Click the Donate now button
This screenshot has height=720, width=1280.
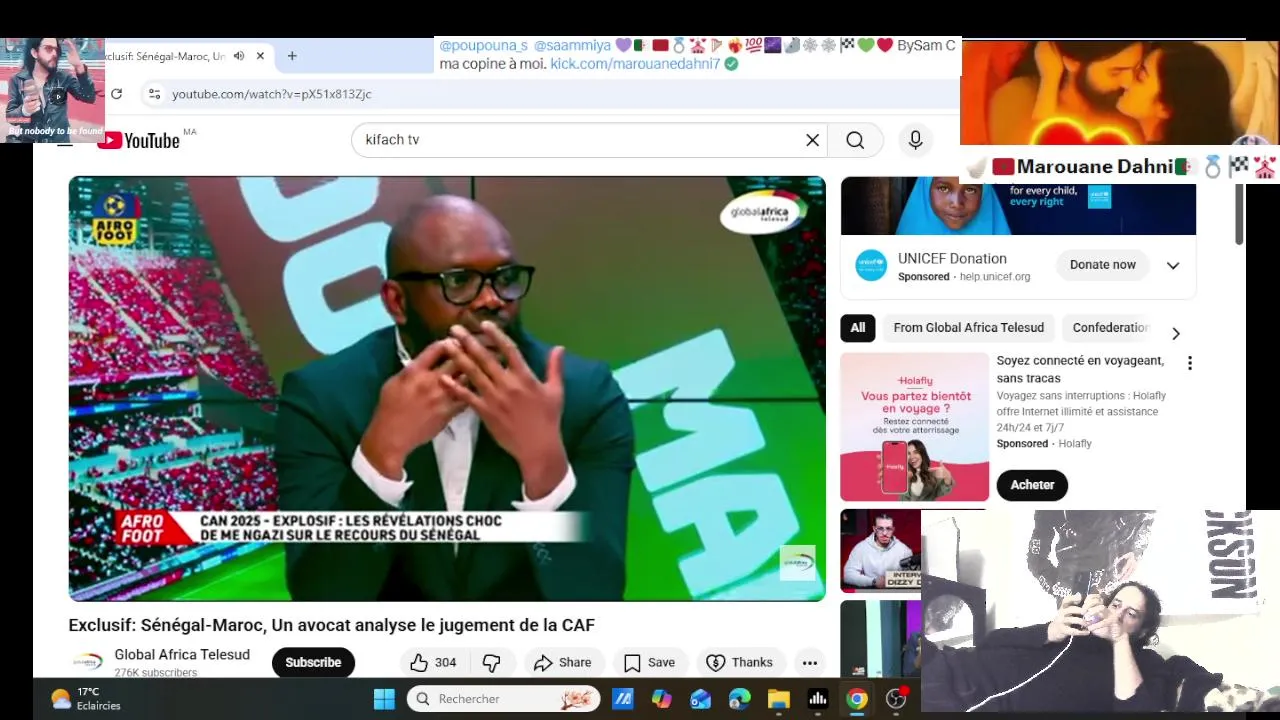click(1103, 265)
